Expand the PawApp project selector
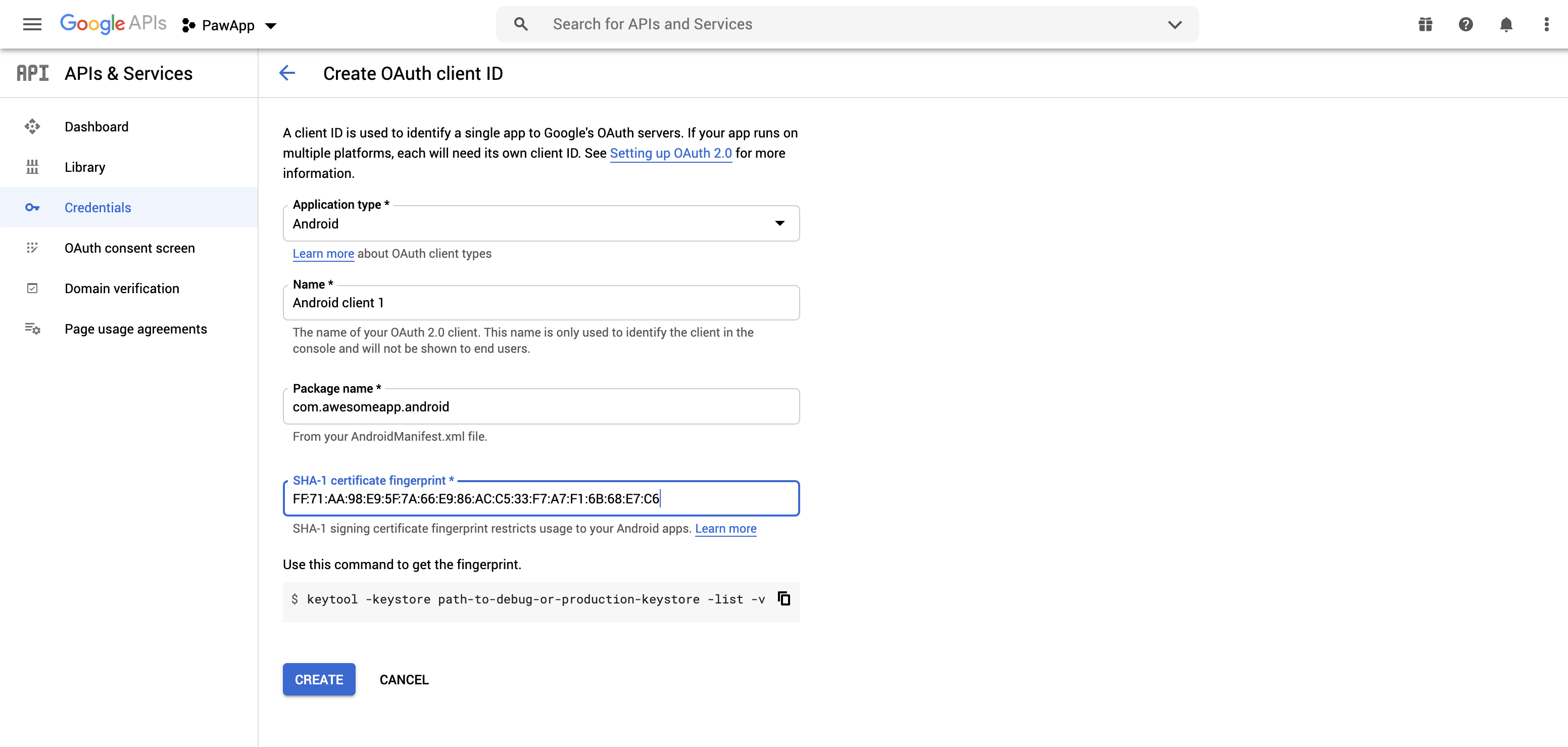 click(x=229, y=25)
